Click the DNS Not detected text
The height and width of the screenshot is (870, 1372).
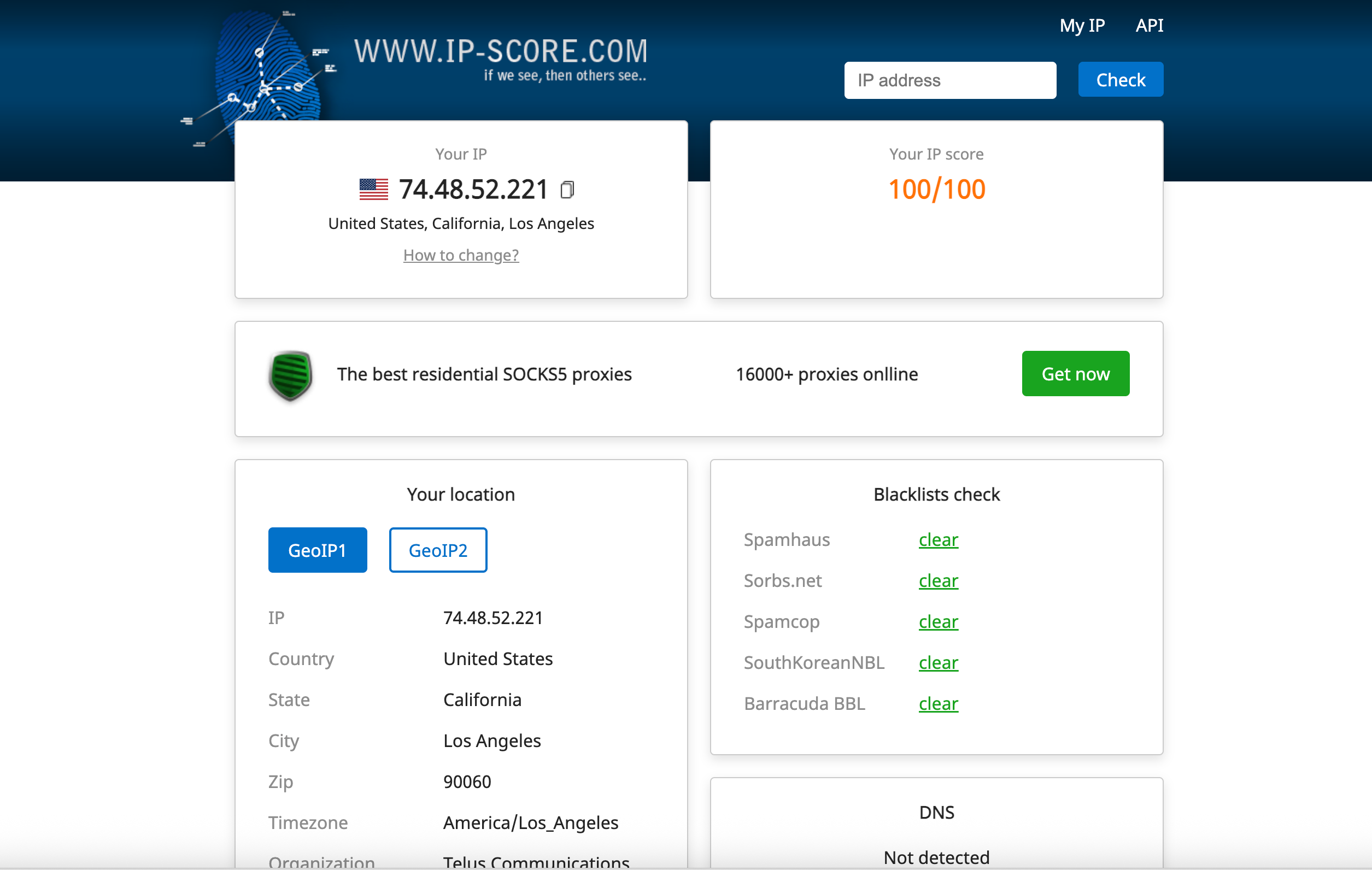(936, 857)
